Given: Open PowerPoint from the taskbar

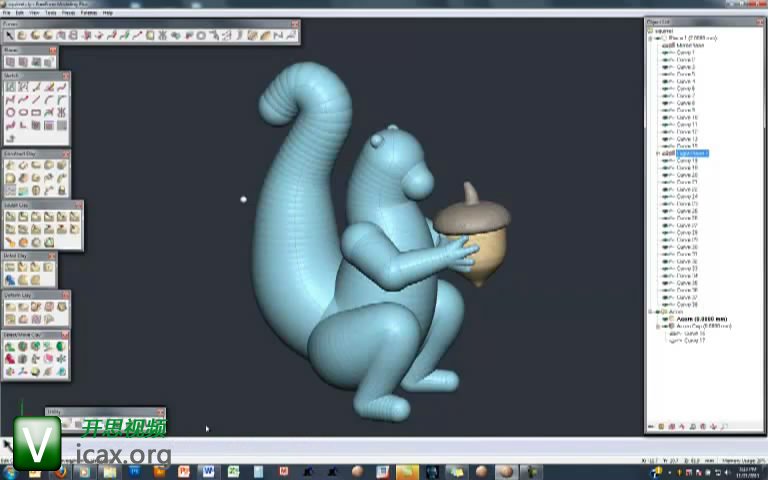Looking at the screenshot, I should click(x=184, y=472).
